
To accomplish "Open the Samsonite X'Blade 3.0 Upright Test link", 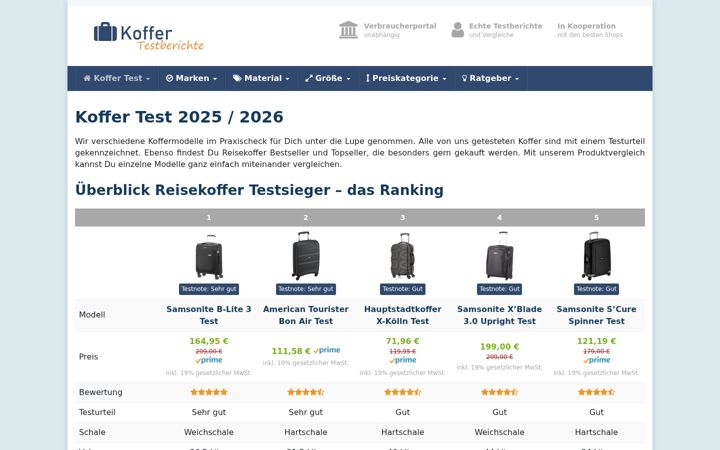I will (x=500, y=315).
